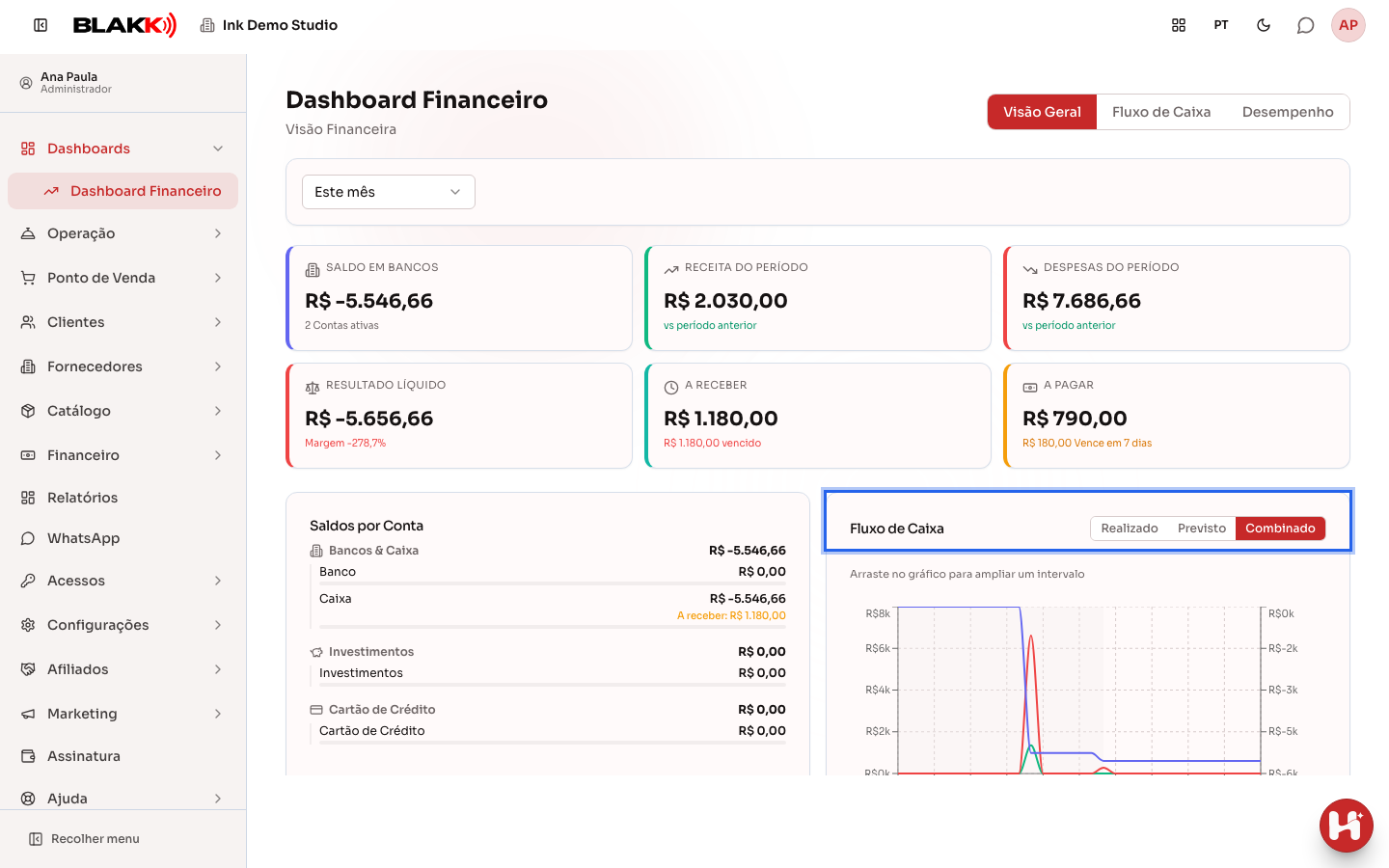Viewport: 1389px width, 868px height.
Task: Open the Ajuda sidebar item
Action: 123,799
